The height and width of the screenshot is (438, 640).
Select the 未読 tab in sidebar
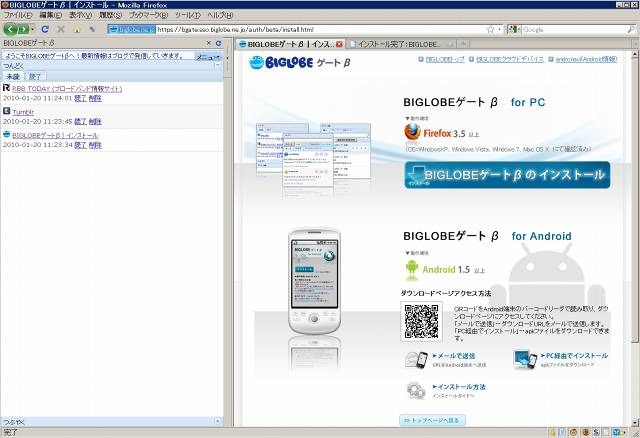point(13,76)
